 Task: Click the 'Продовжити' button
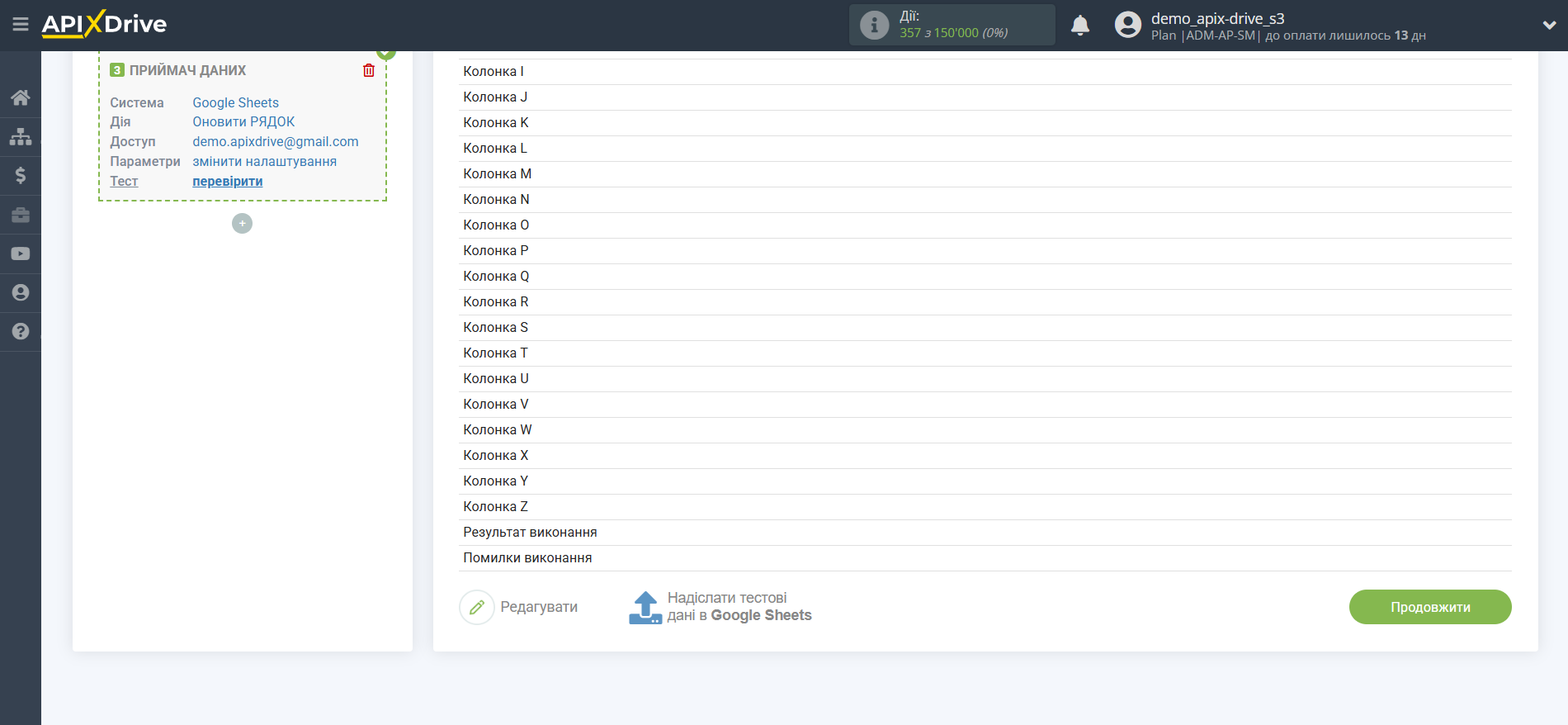pos(1430,607)
